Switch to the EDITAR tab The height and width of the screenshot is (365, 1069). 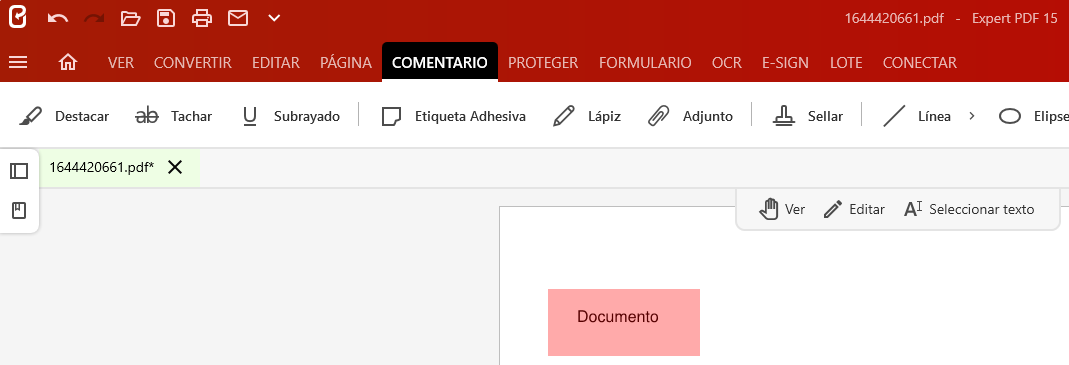click(276, 63)
